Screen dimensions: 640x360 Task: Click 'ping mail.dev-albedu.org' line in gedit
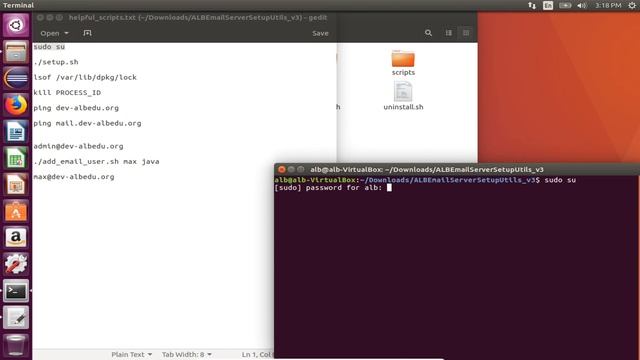coord(87,123)
